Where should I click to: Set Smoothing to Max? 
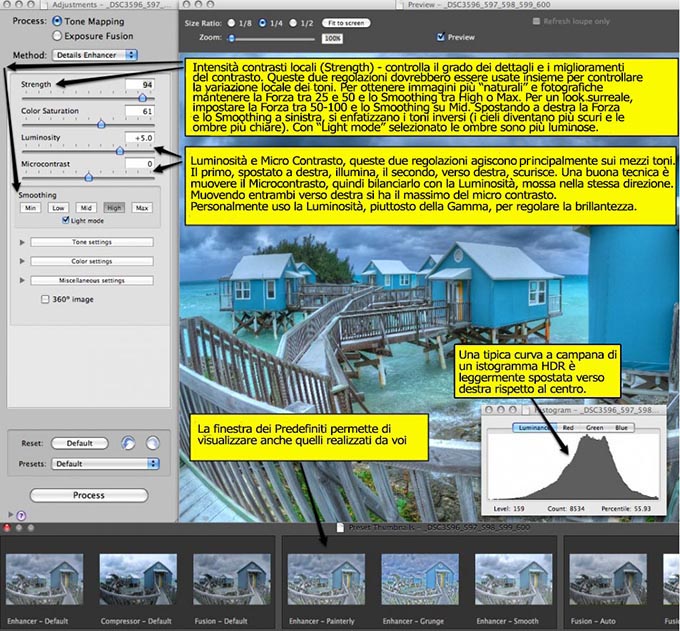(x=142, y=208)
